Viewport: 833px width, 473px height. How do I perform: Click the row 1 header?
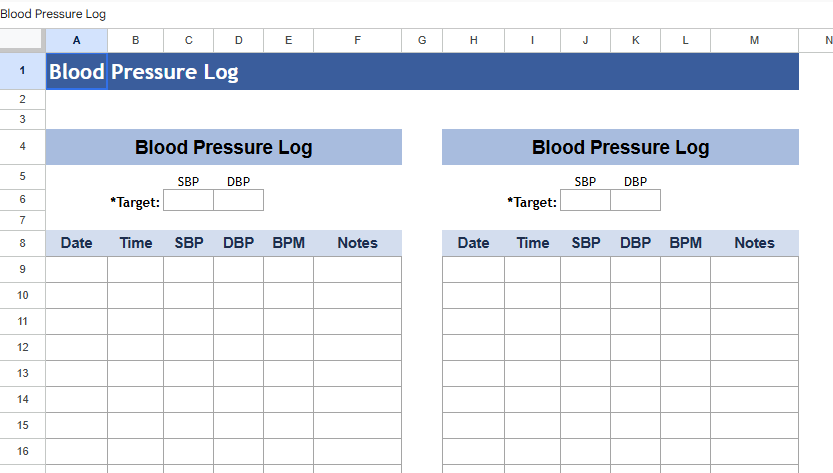pos(22,72)
